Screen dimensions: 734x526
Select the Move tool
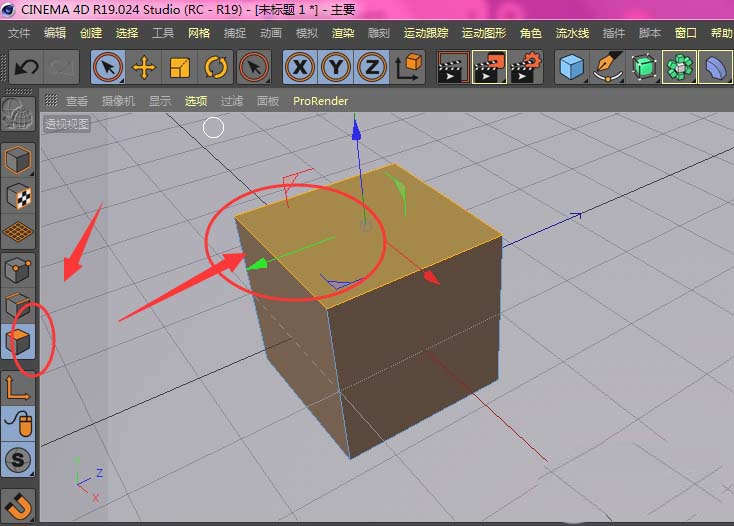(144, 67)
